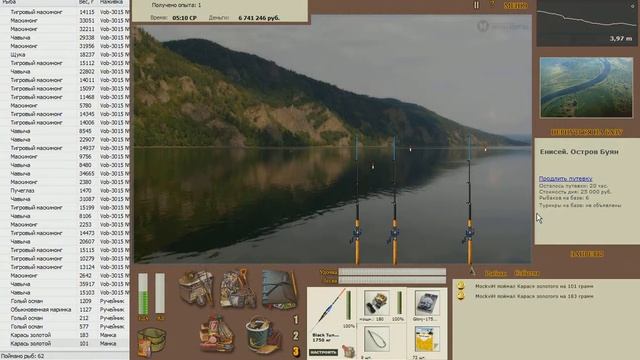Click the game time 05:10 СР

184,18
